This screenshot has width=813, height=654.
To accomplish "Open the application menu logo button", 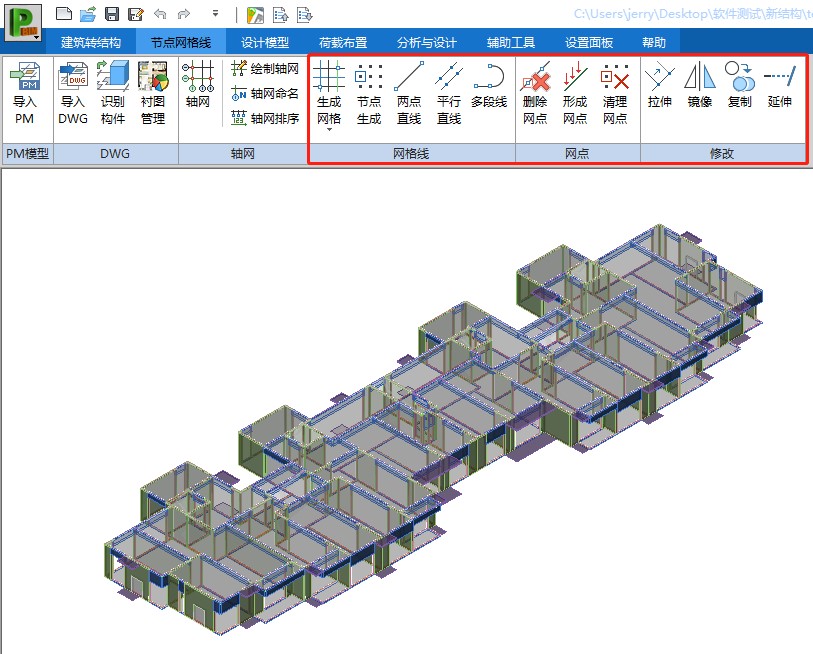I will 24,20.
